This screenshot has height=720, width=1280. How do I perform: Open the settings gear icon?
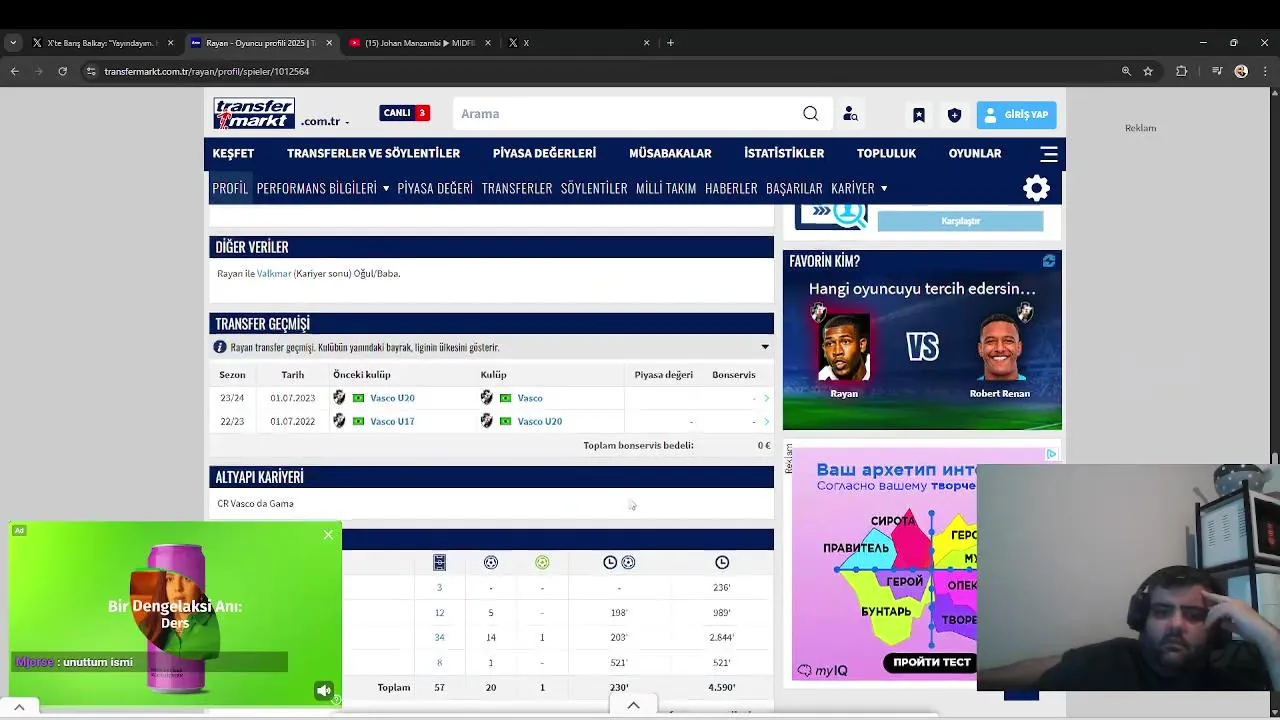(x=1037, y=188)
